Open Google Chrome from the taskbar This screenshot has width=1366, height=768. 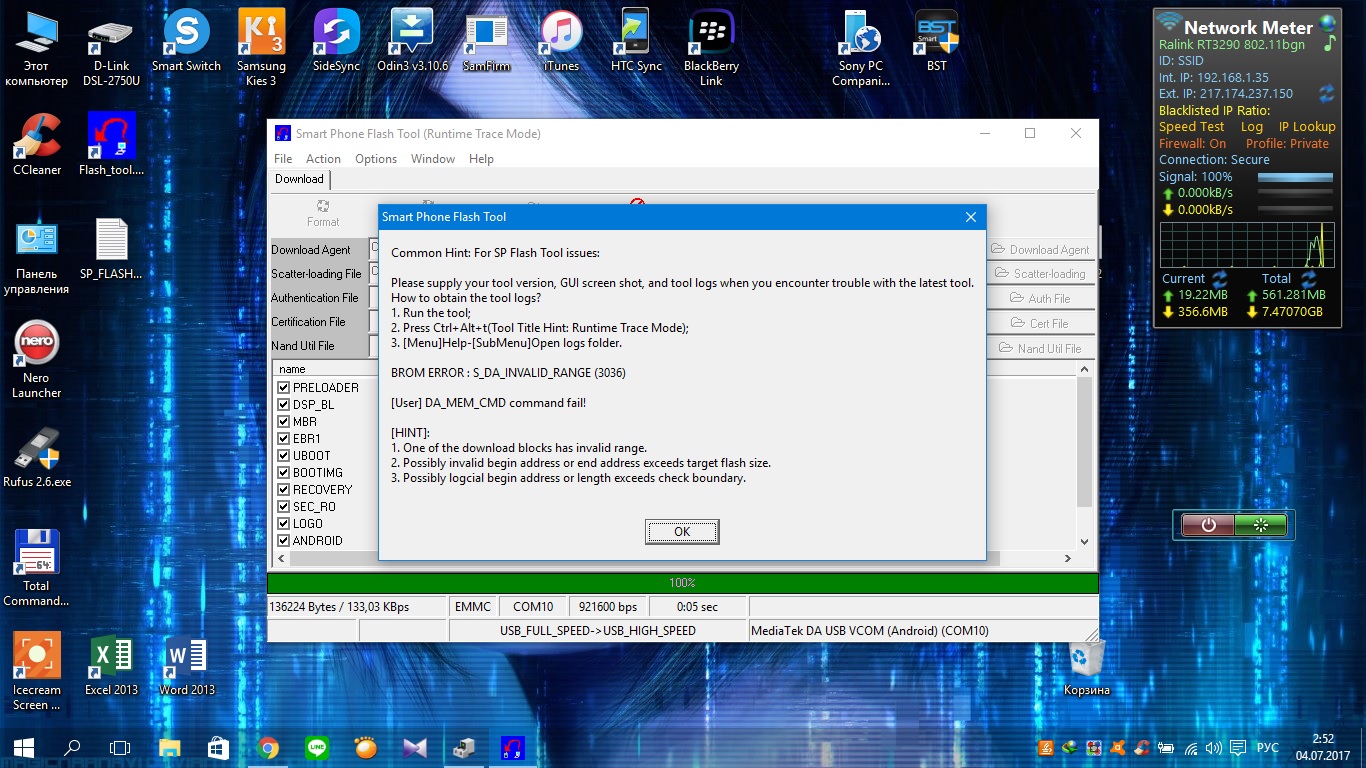click(267, 747)
